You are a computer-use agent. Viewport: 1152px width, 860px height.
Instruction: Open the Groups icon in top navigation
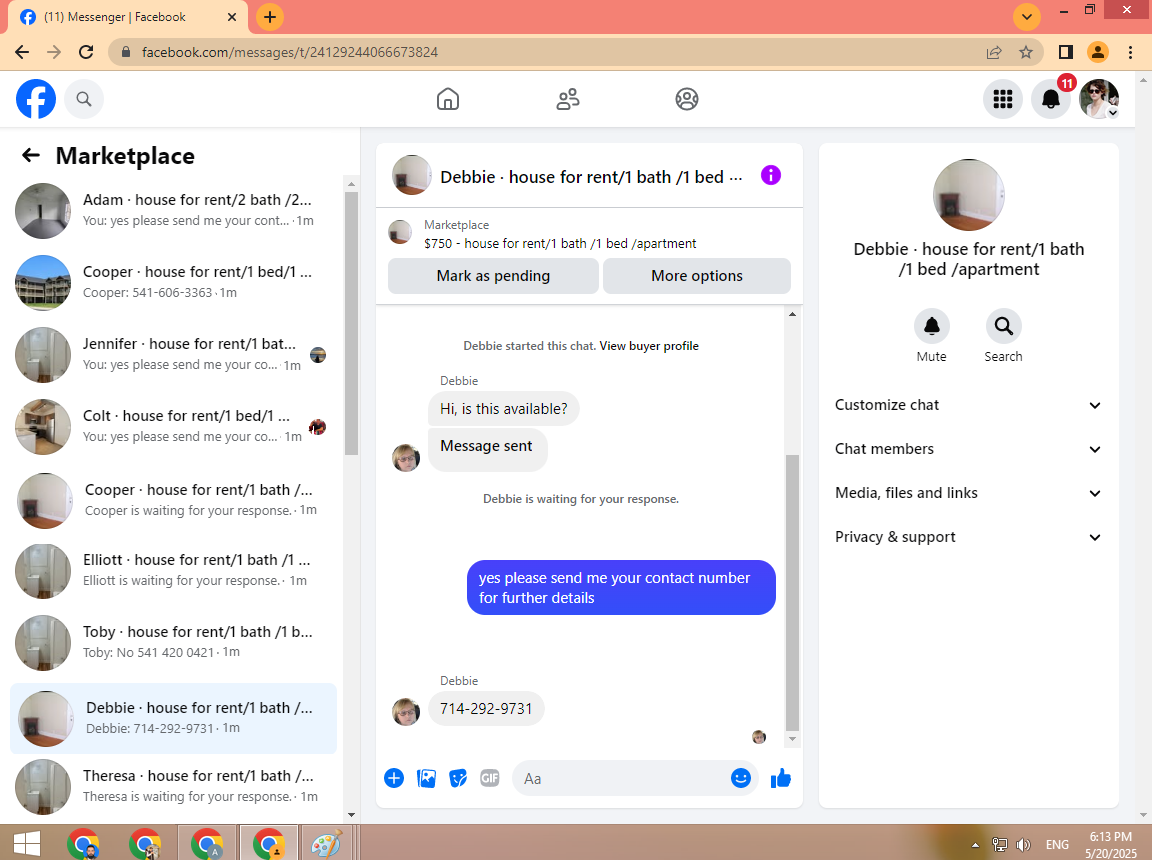click(687, 99)
